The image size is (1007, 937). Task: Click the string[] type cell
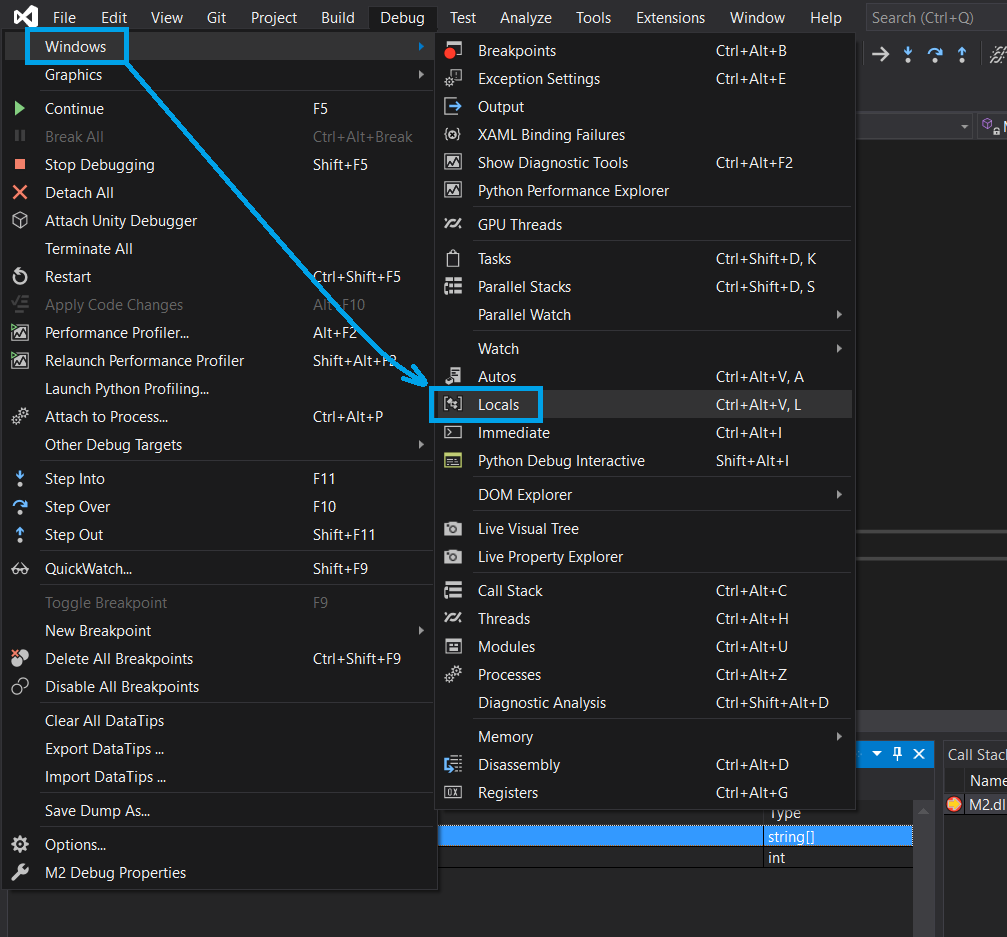coord(837,836)
